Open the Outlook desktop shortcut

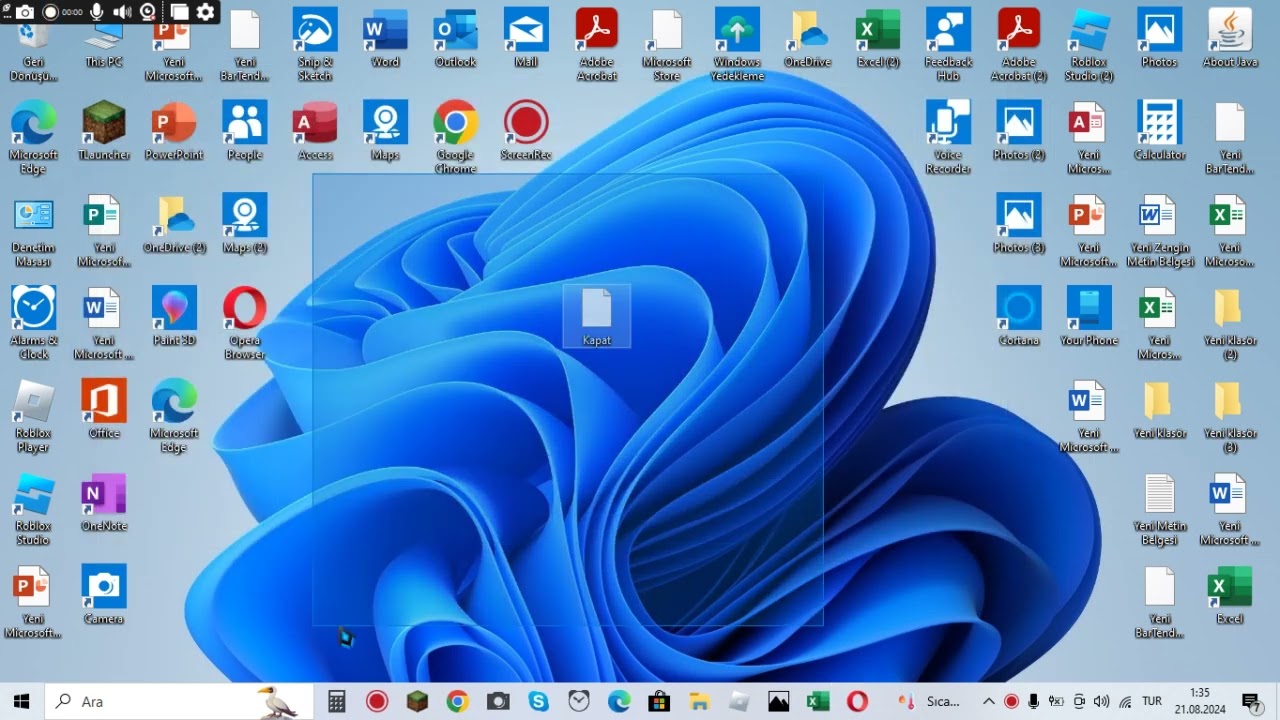pyautogui.click(x=455, y=38)
